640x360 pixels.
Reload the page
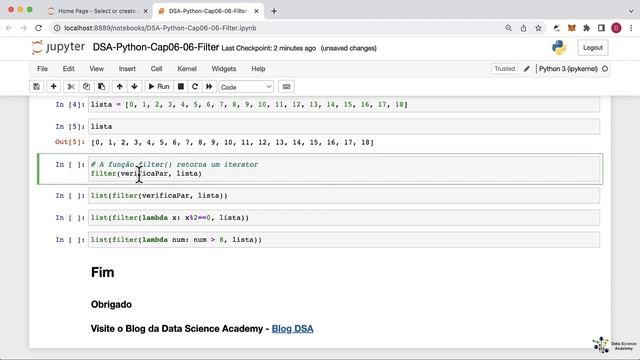(38, 28)
